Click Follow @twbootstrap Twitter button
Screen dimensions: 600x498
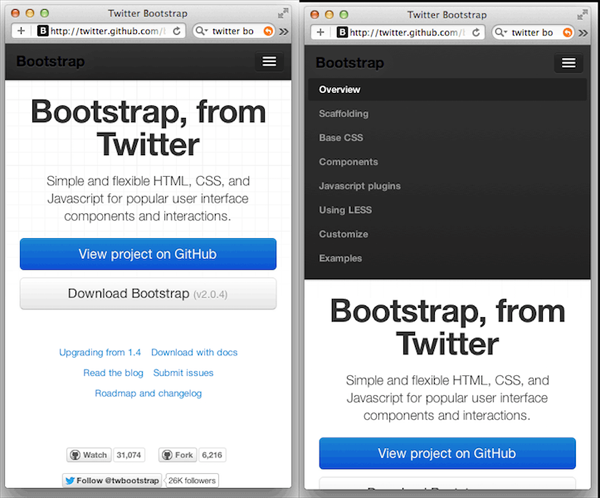tap(112, 481)
